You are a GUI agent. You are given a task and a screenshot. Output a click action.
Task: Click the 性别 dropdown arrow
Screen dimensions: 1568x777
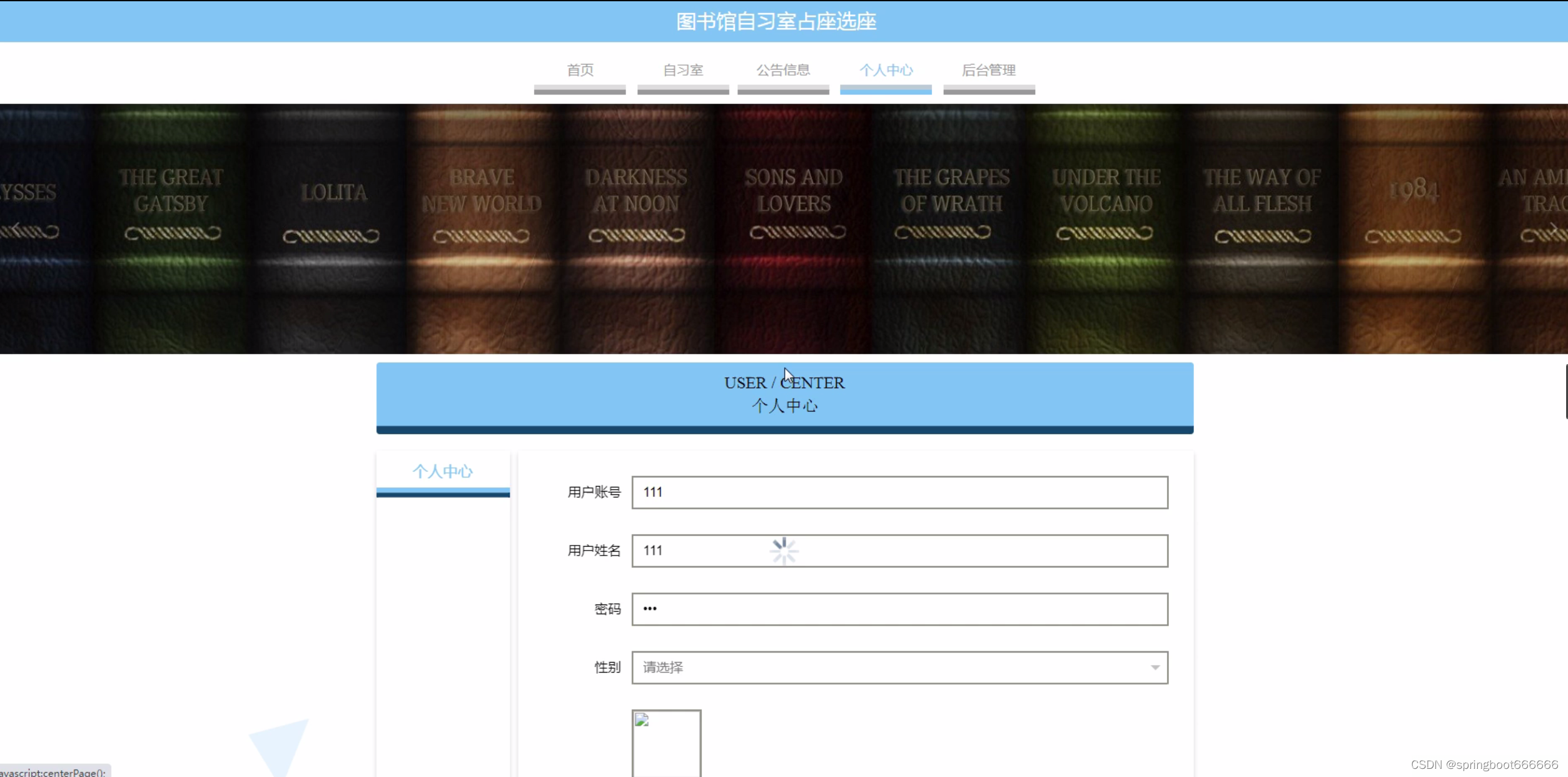point(1155,668)
